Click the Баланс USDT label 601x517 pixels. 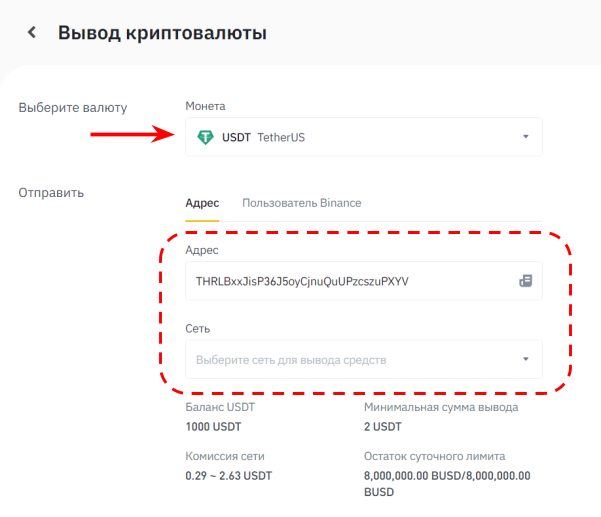point(220,407)
